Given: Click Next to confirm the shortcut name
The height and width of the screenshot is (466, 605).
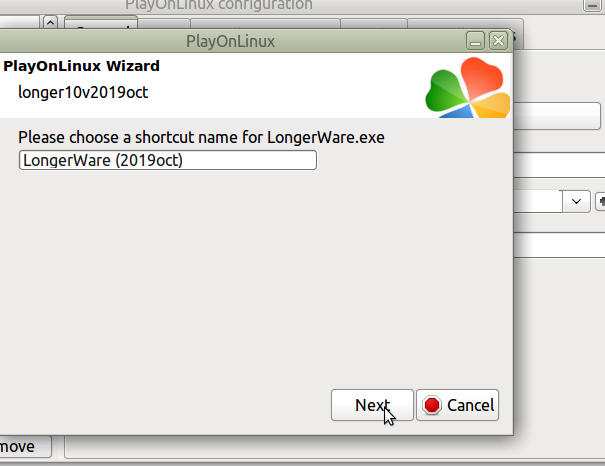Looking at the screenshot, I should click(x=372, y=405).
